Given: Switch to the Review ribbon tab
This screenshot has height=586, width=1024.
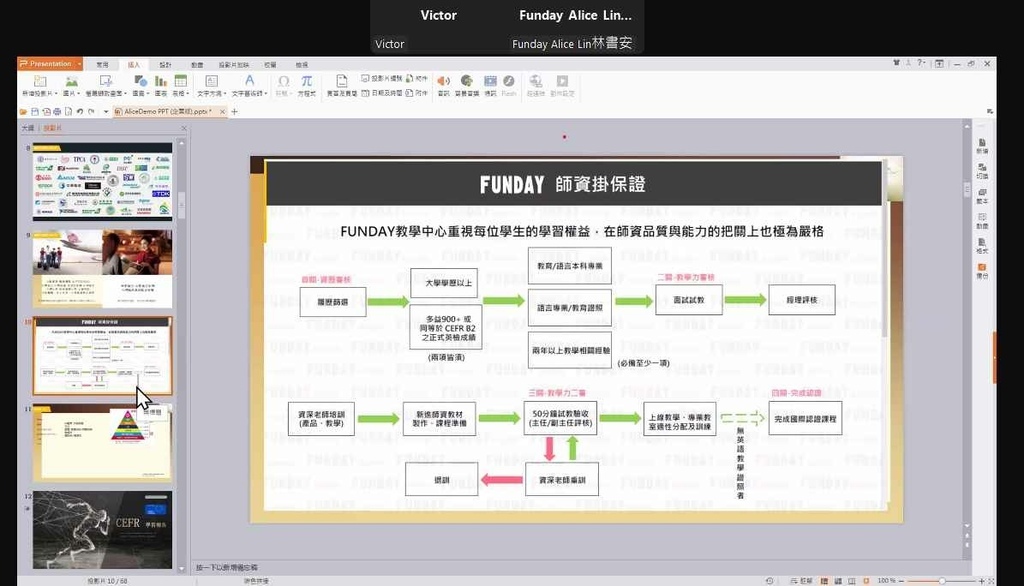Looking at the screenshot, I should click(x=270, y=65).
